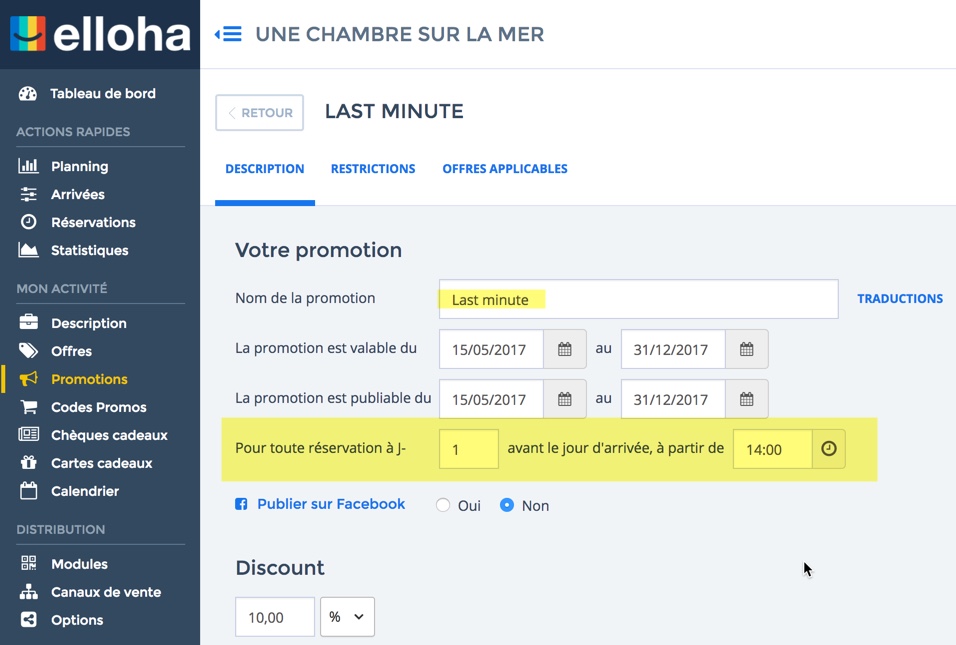Select Oui for Publier sur Facebook
This screenshot has width=956, height=645.
[x=443, y=505]
